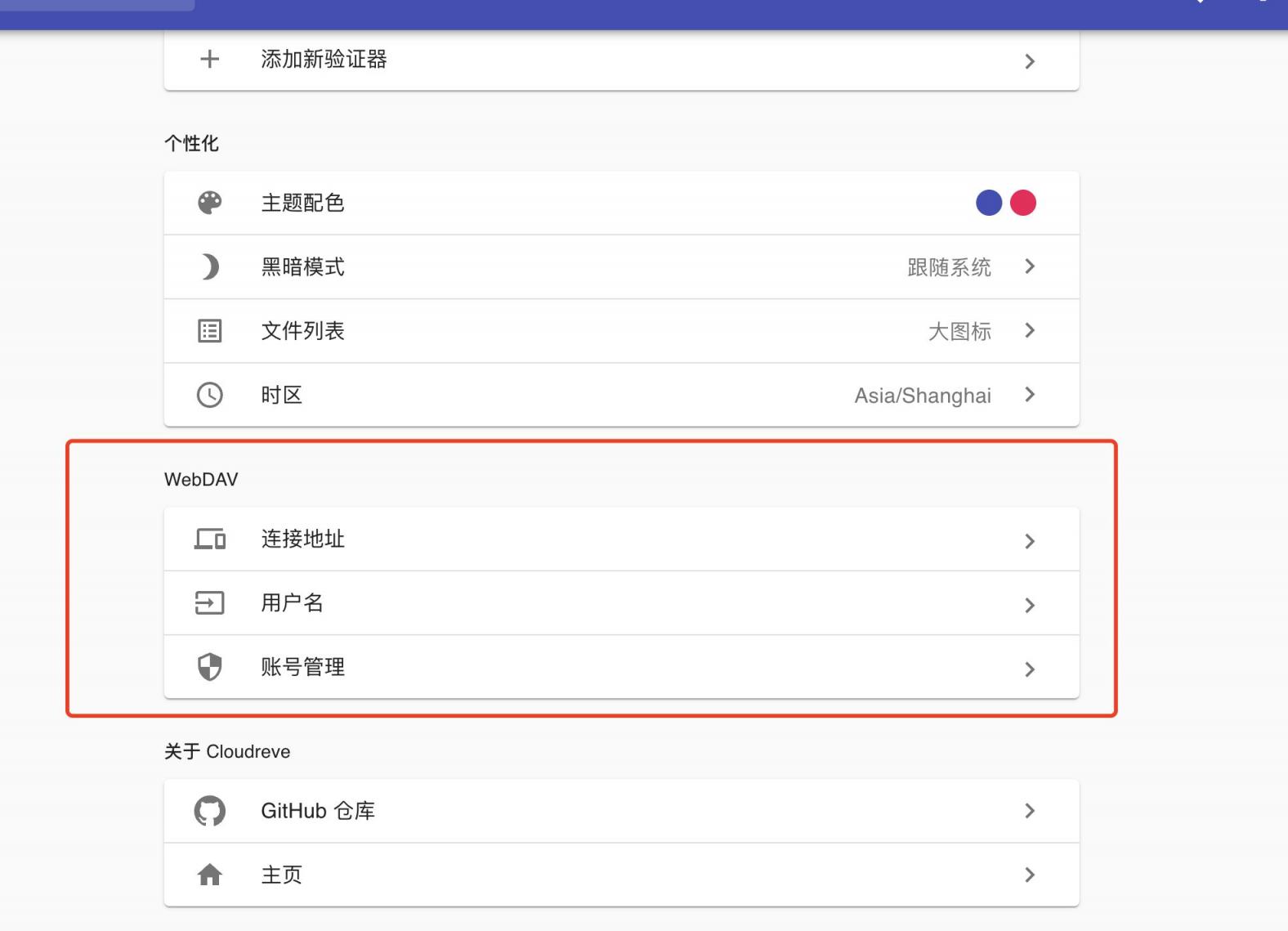Expand the 黑暗模式 chevron arrow
Viewport: 1288px width, 931px height.
tap(1030, 266)
